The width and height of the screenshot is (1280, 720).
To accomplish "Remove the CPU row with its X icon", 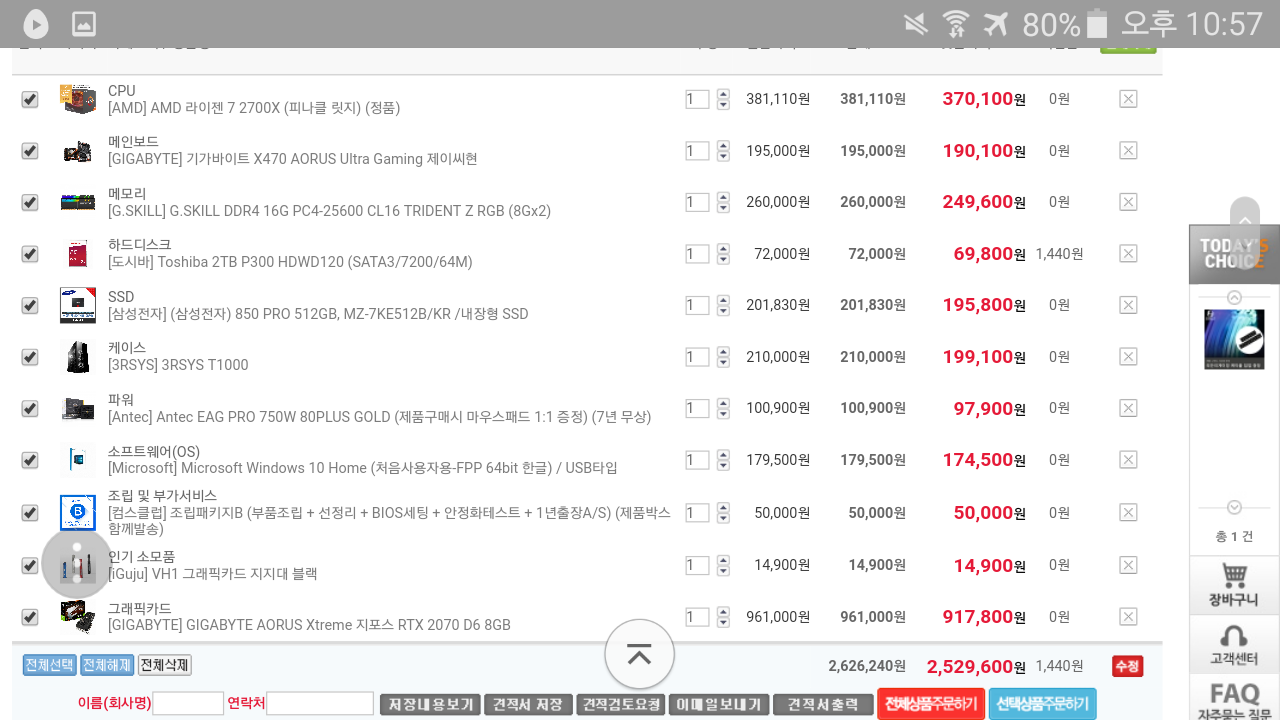I will point(1128,99).
